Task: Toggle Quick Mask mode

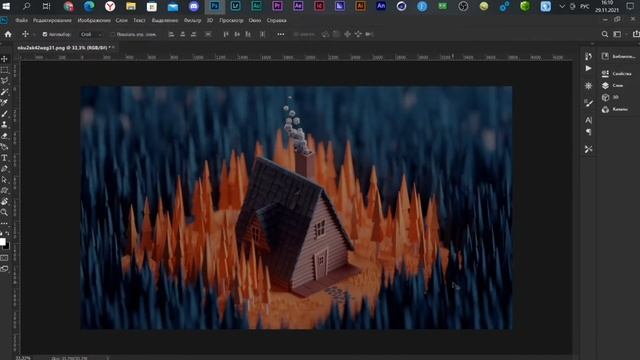Action: pos(4,258)
